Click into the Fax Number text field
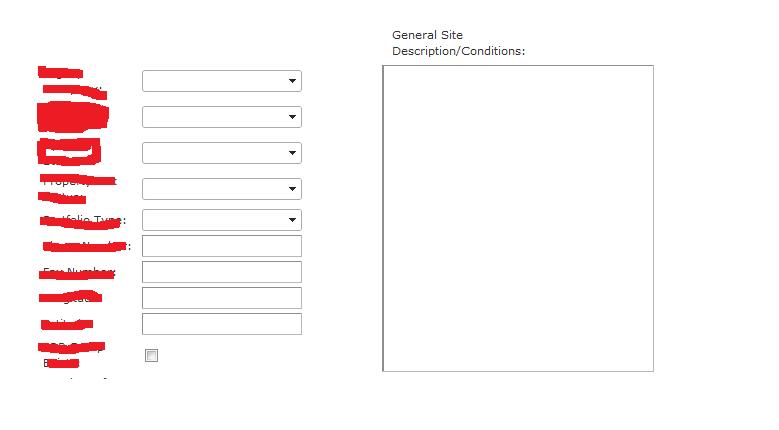779x430 pixels. coord(222,272)
